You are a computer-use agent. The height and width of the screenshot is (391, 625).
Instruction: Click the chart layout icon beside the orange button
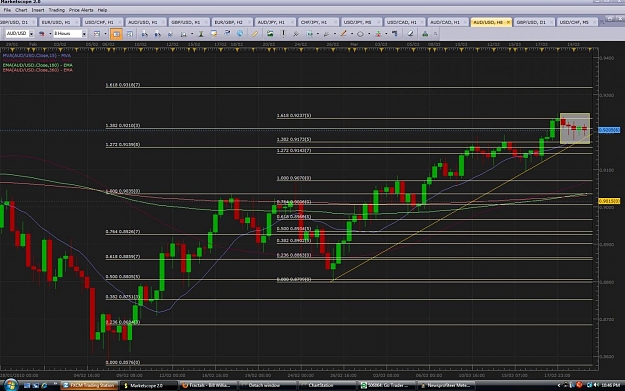coord(130,34)
